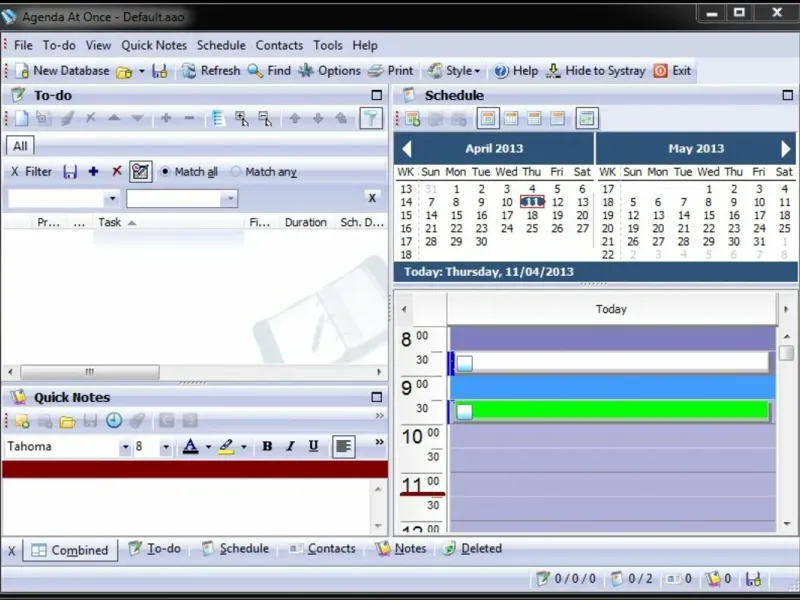The width and height of the screenshot is (800, 600).
Task: Click the green appointment at 9:30
Action: 612,411
